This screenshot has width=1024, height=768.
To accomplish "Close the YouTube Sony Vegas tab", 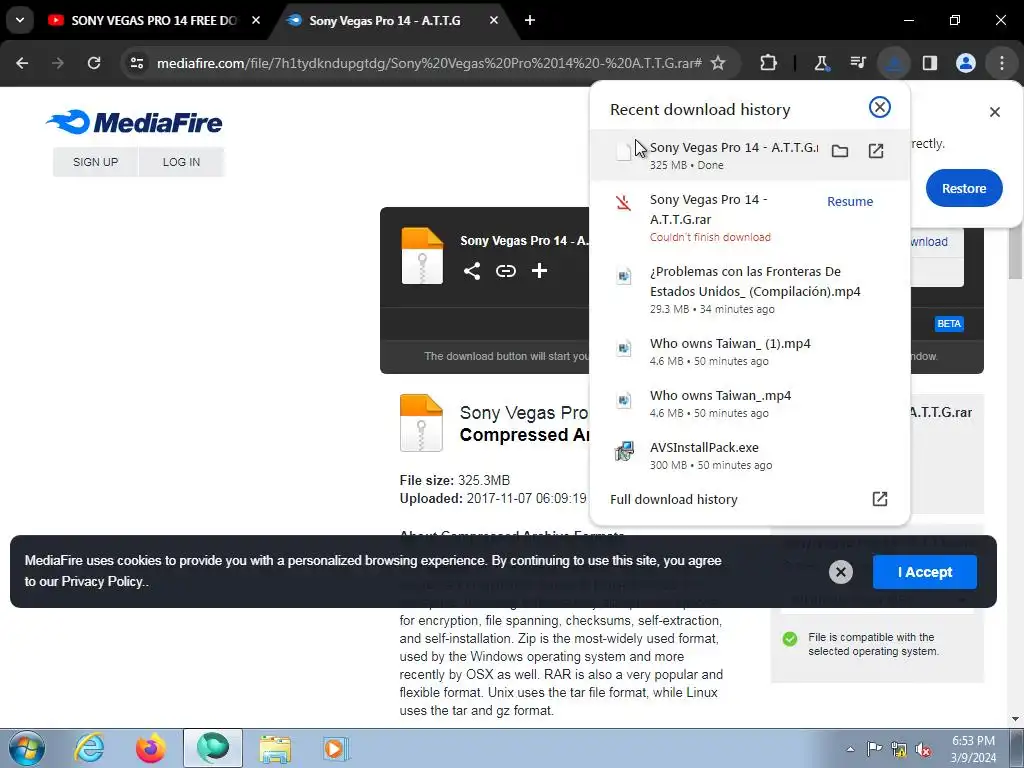I will tap(256, 20).
